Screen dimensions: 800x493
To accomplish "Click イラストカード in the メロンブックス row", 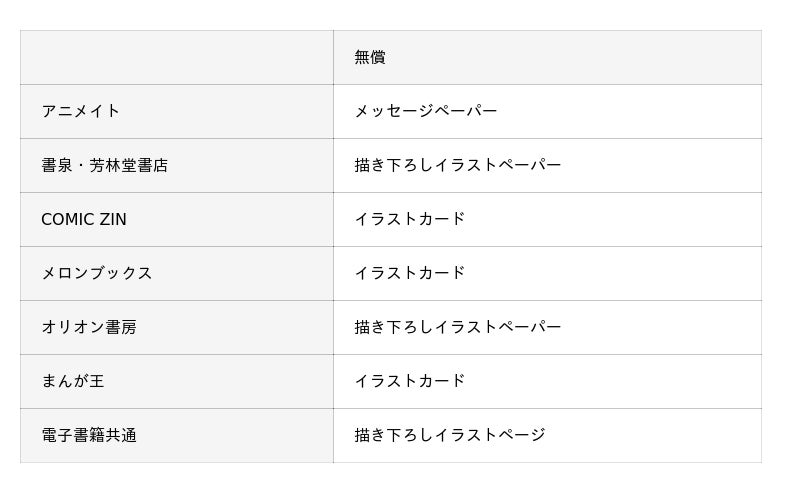I will (410, 274).
